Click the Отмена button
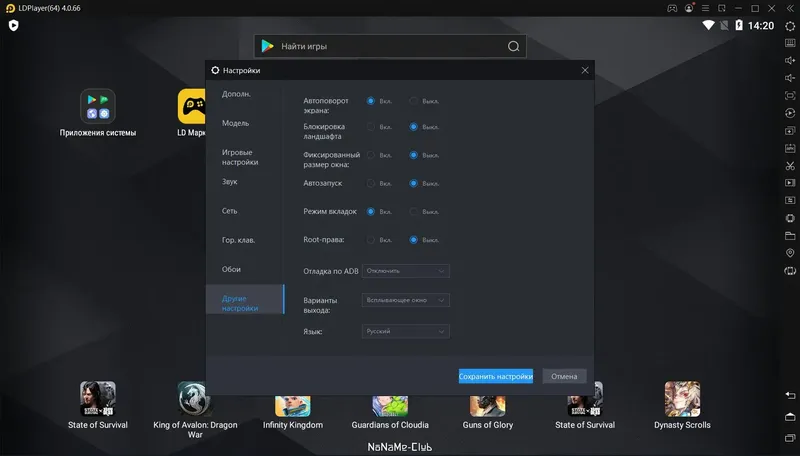The image size is (800, 456). (564, 376)
